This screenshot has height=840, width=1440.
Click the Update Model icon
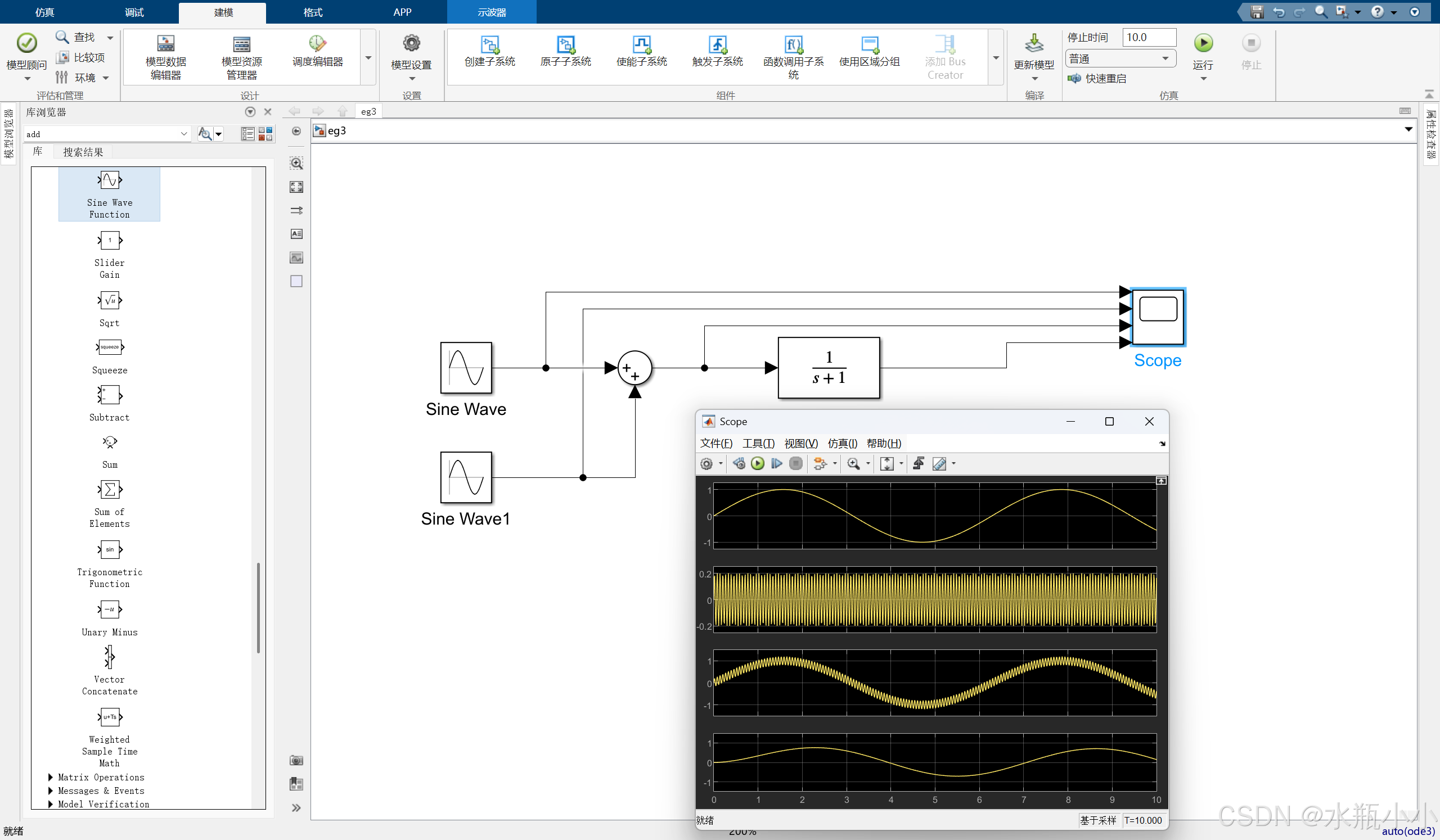[x=1034, y=43]
